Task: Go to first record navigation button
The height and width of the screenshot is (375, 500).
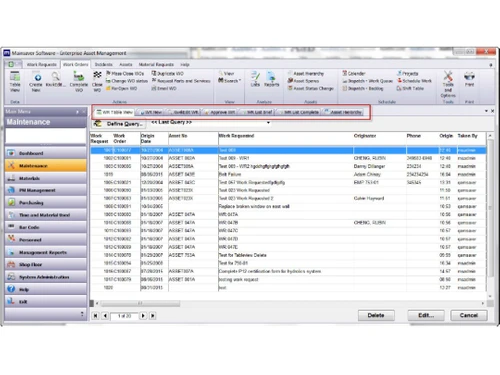Action: pyautogui.click(x=96, y=315)
